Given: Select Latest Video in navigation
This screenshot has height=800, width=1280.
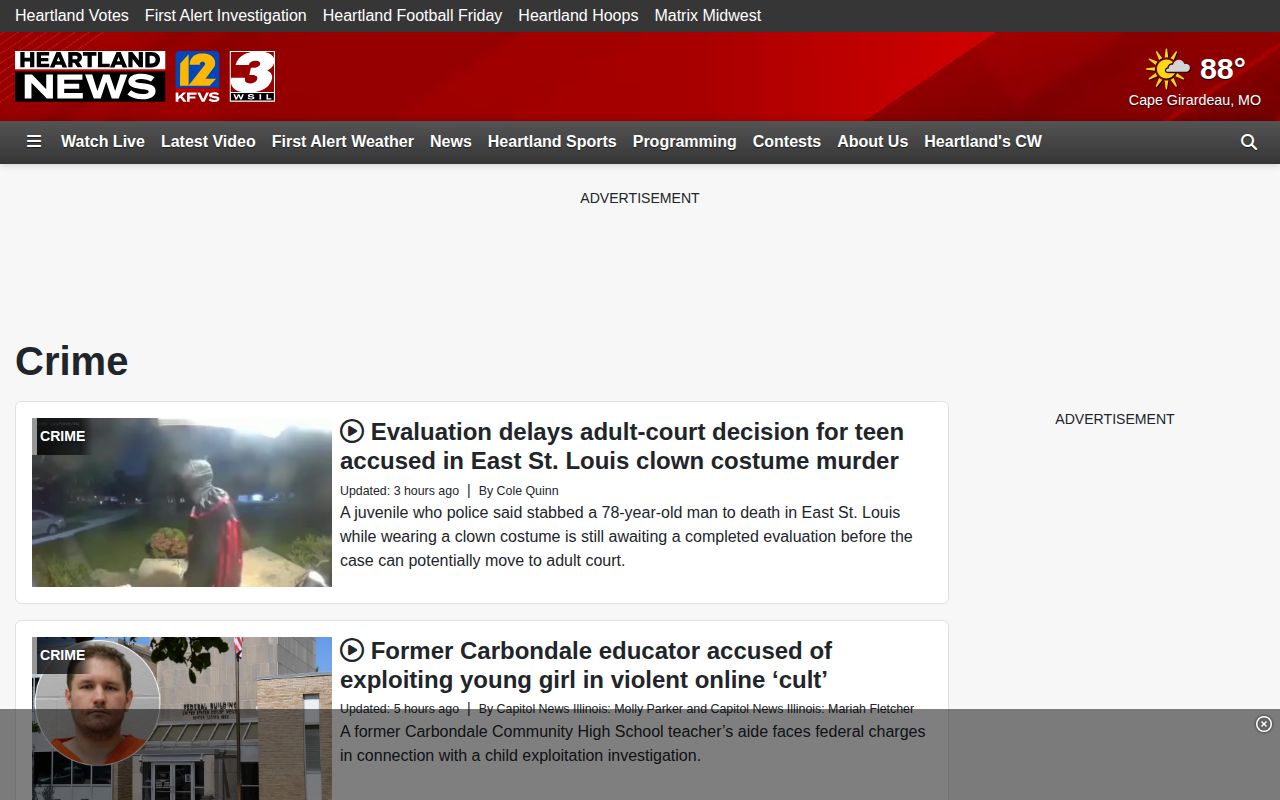Looking at the screenshot, I should [208, 142].
